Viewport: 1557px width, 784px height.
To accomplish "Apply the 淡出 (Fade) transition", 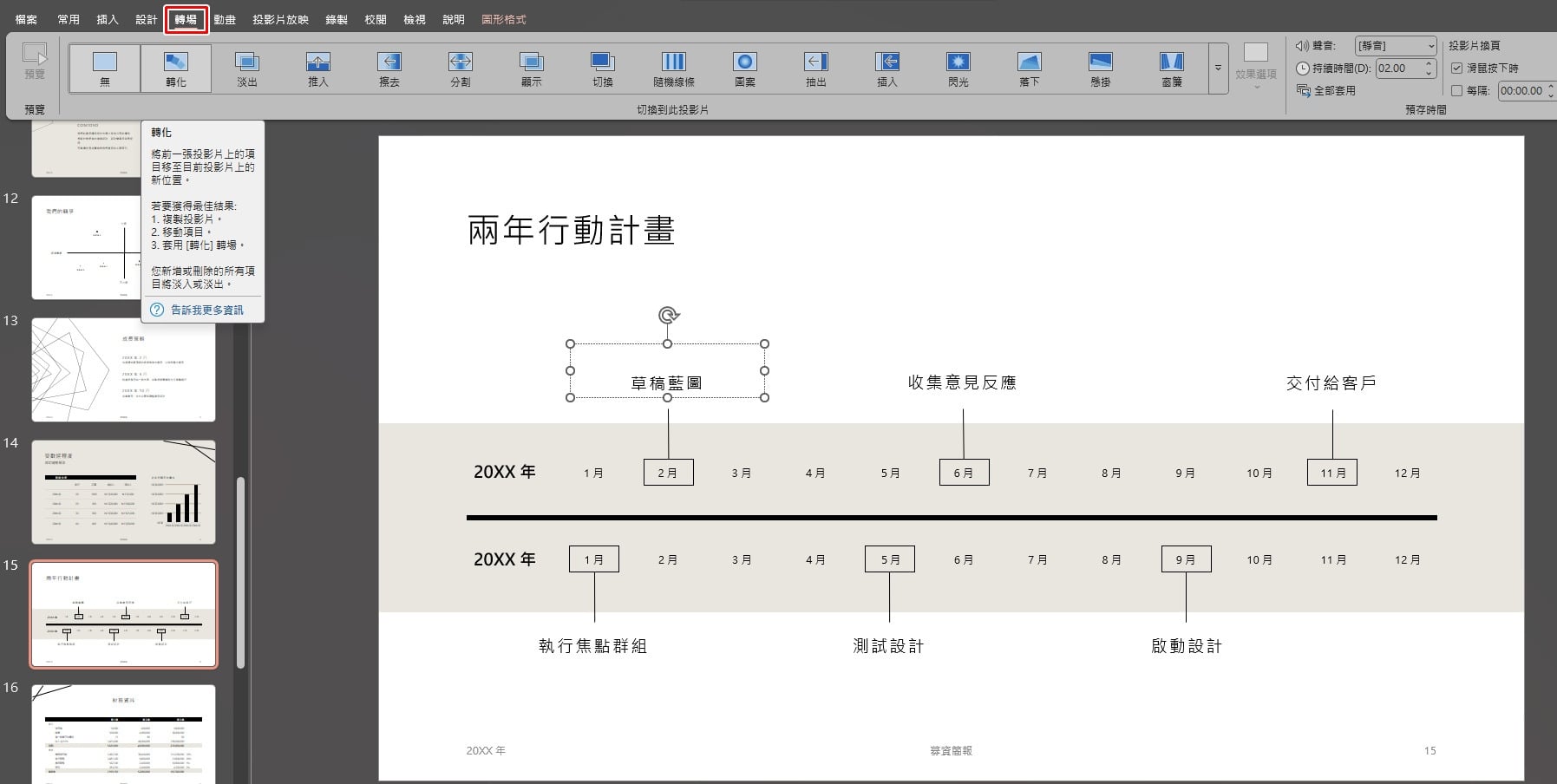I will [x=247, y=69].
